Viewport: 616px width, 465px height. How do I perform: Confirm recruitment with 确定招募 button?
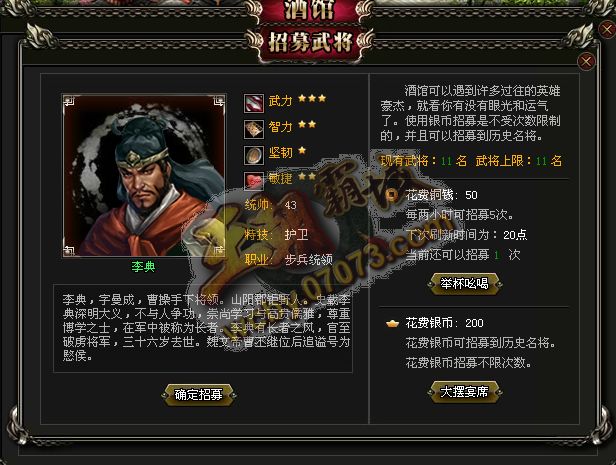tap(199, 395)
